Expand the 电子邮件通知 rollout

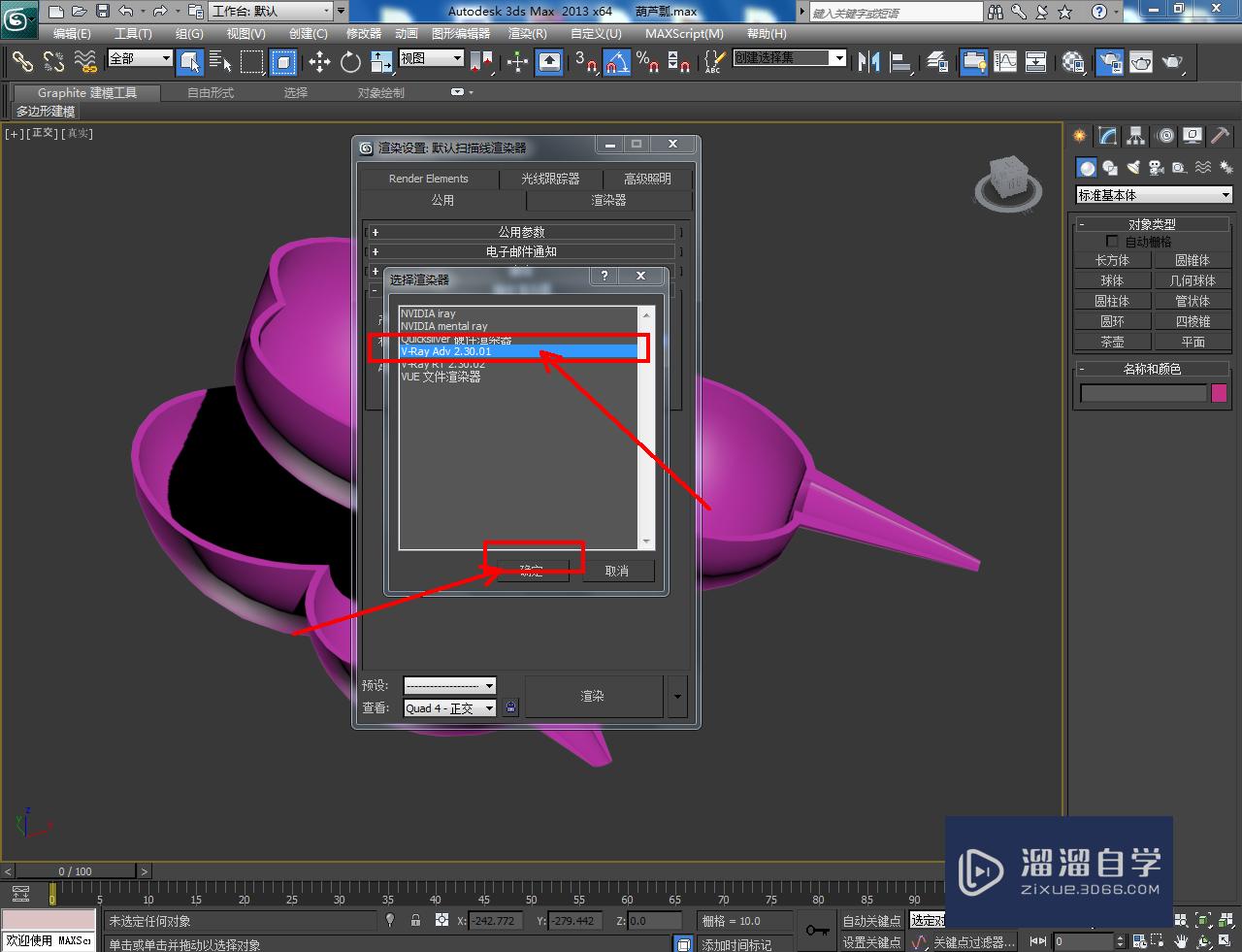(x=521, y=251)
